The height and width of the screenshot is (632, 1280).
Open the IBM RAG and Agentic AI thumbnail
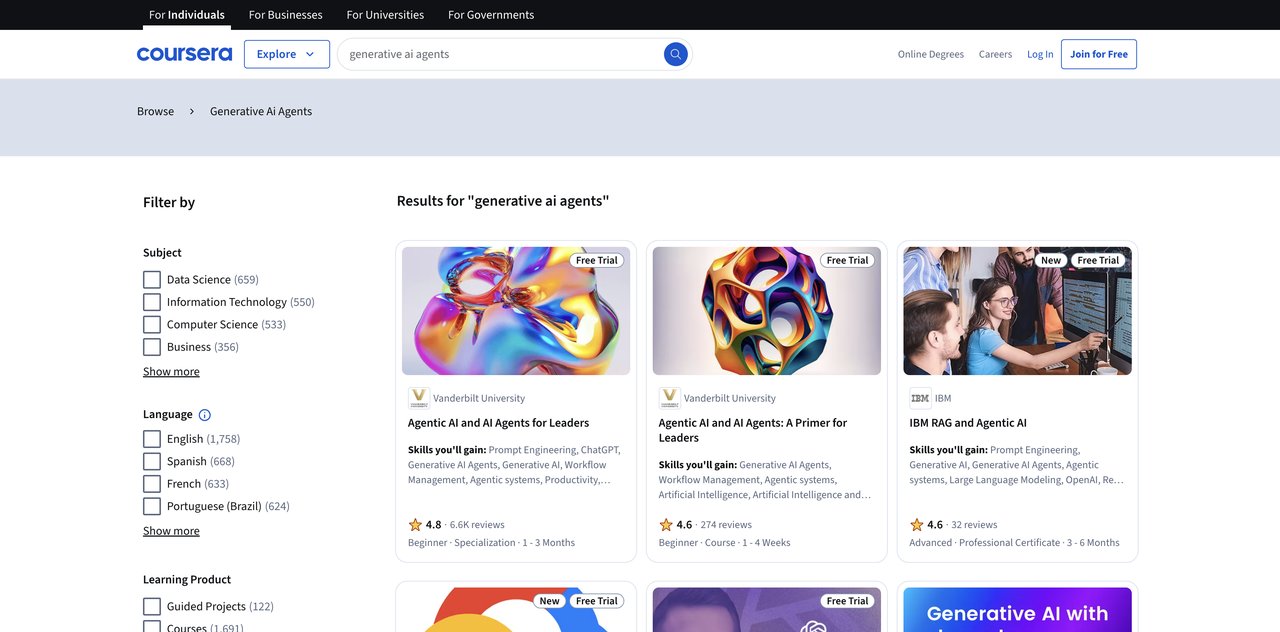[1017, 311]
